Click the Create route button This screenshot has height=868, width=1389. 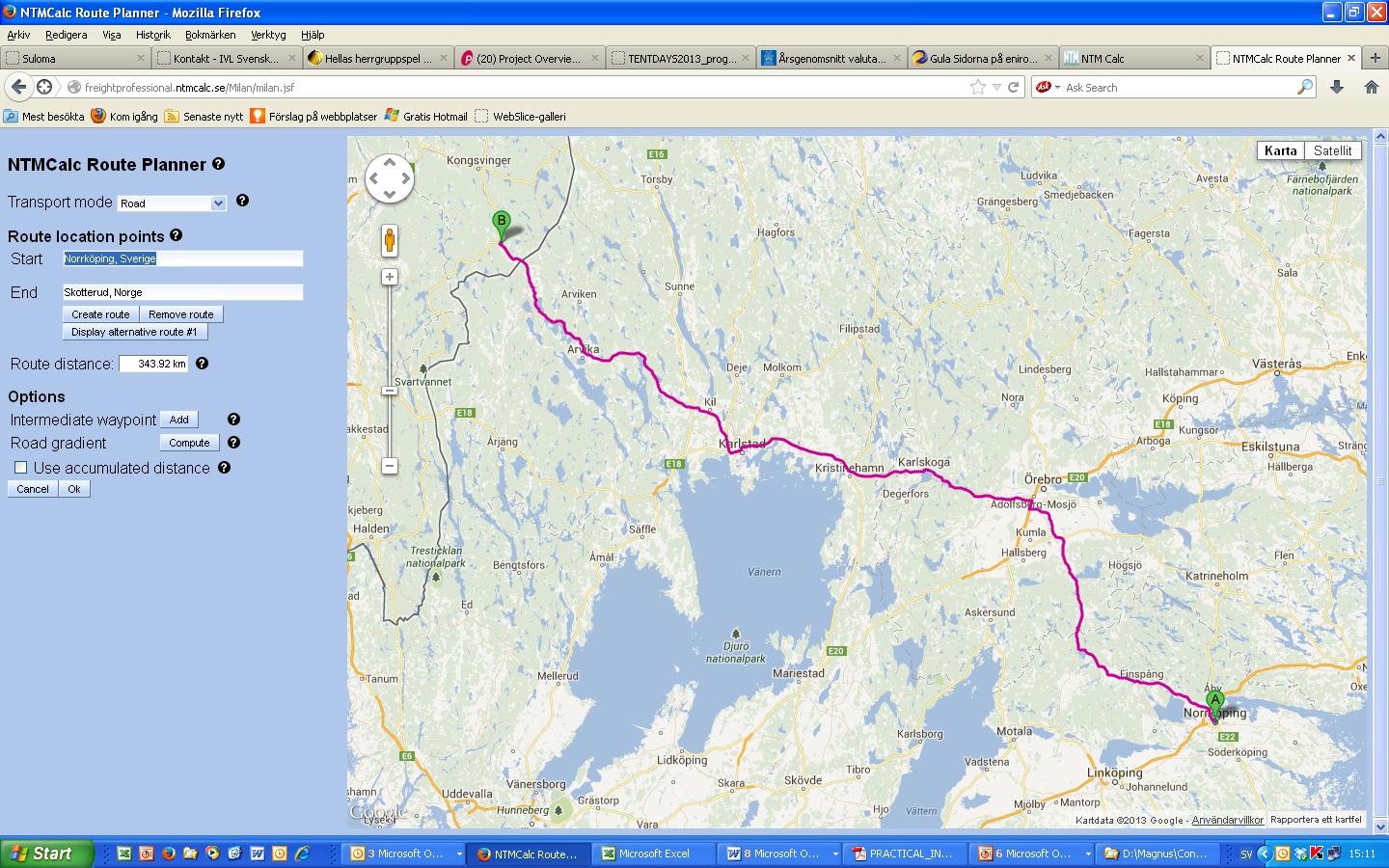pos(100,314)
